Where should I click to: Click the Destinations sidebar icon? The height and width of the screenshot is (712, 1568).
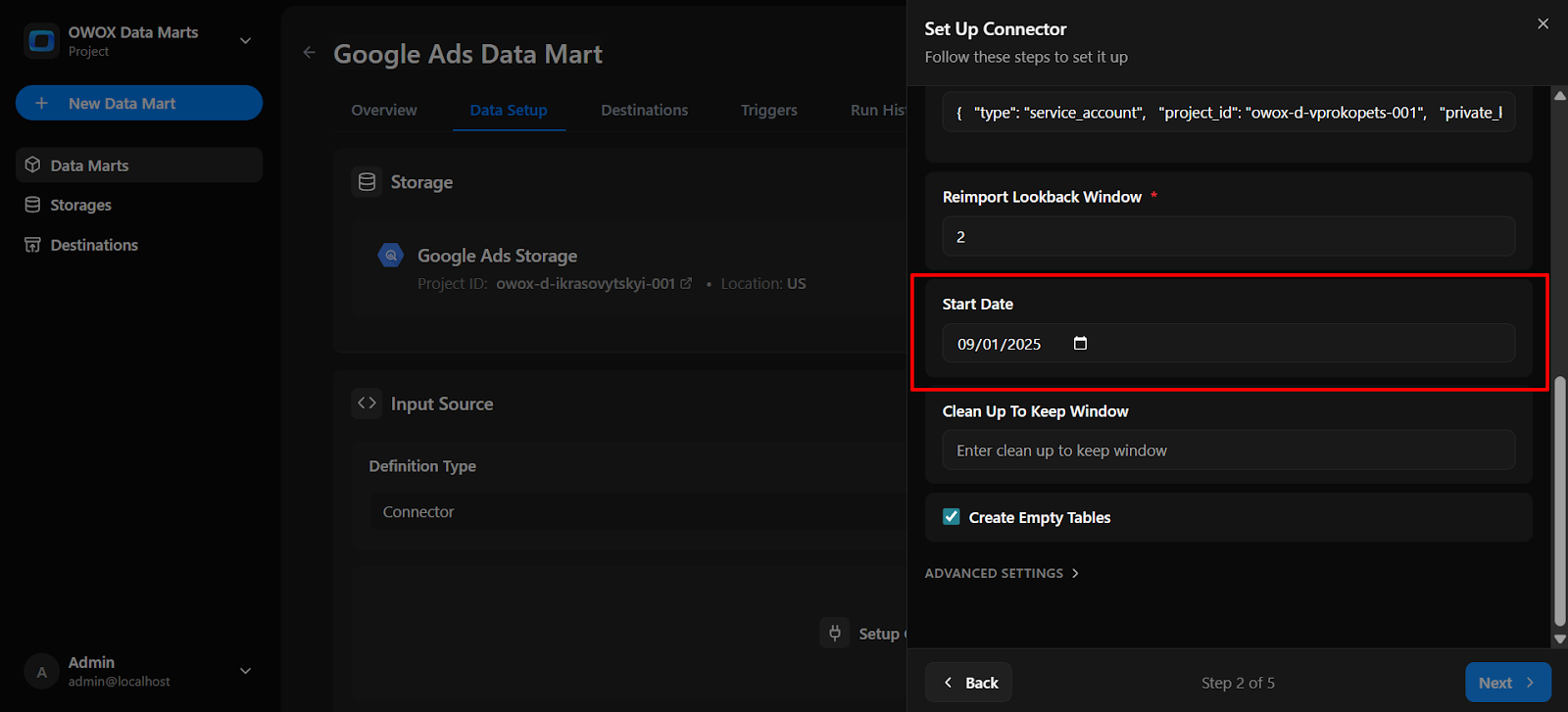[32, 245]
